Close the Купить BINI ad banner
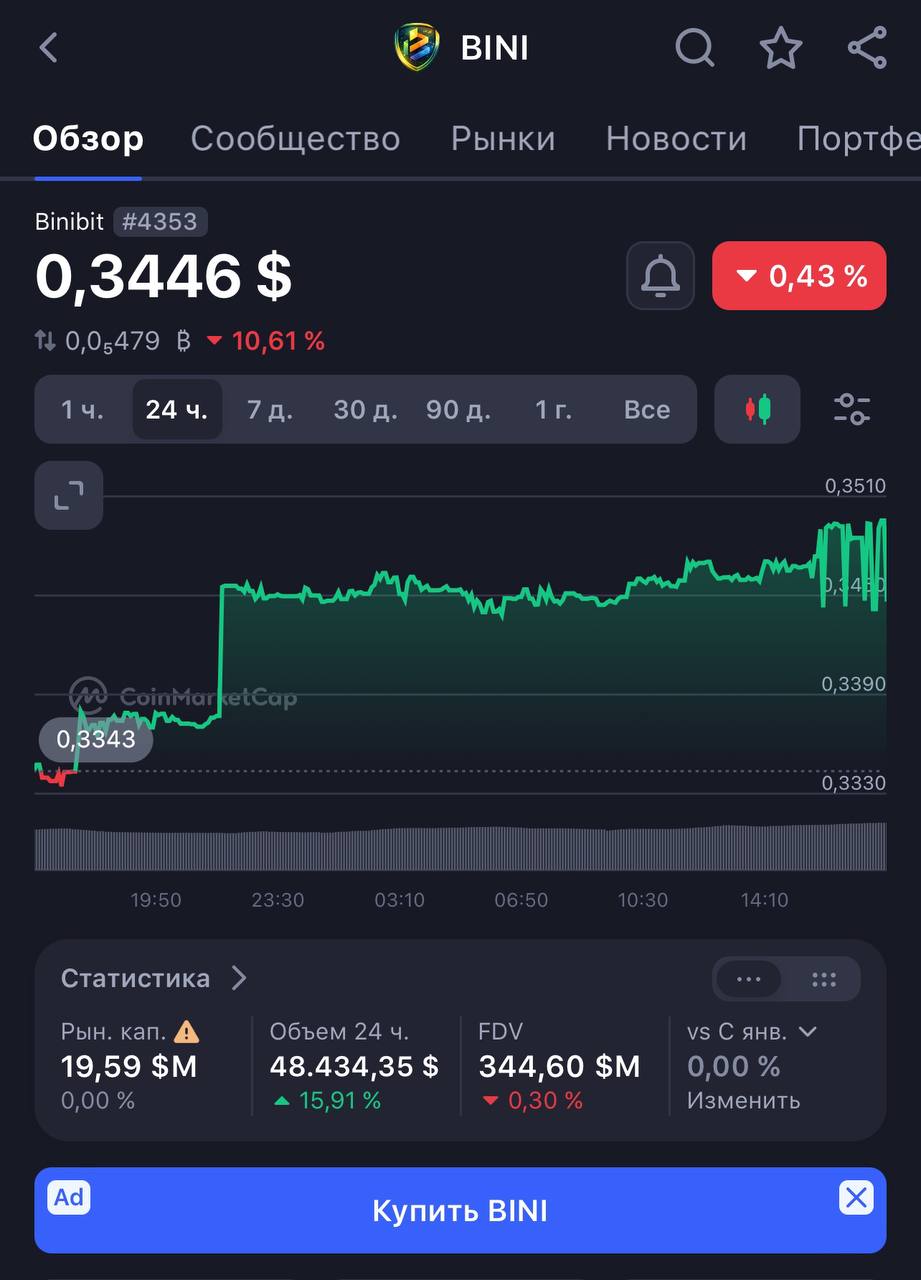 856,1197
